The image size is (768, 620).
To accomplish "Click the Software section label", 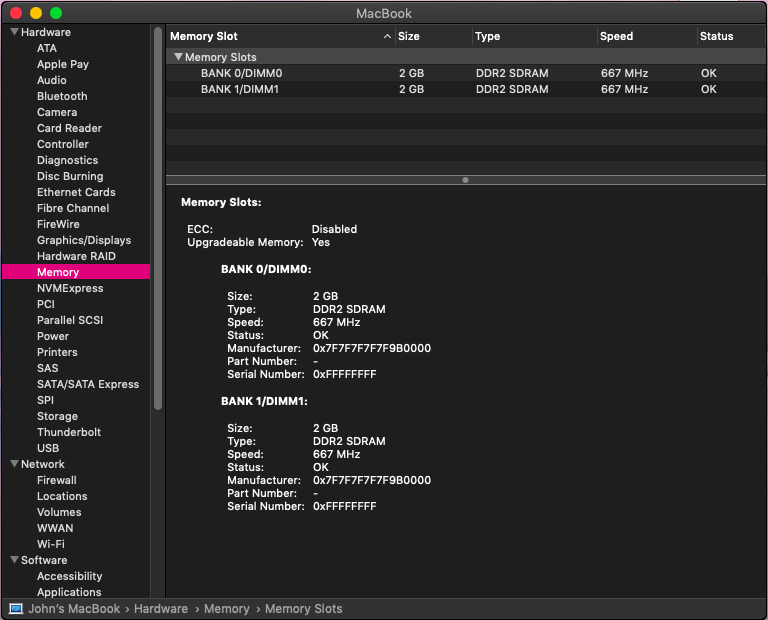I will point(44,560).
